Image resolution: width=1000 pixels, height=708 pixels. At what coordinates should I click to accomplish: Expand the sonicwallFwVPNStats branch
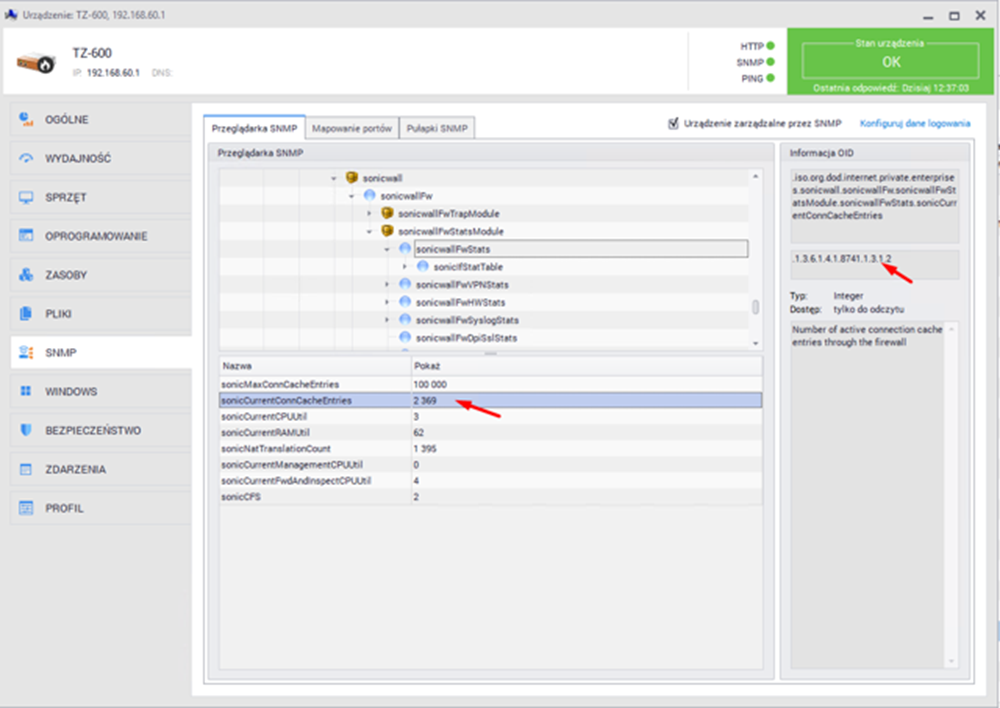click(387, 285)
